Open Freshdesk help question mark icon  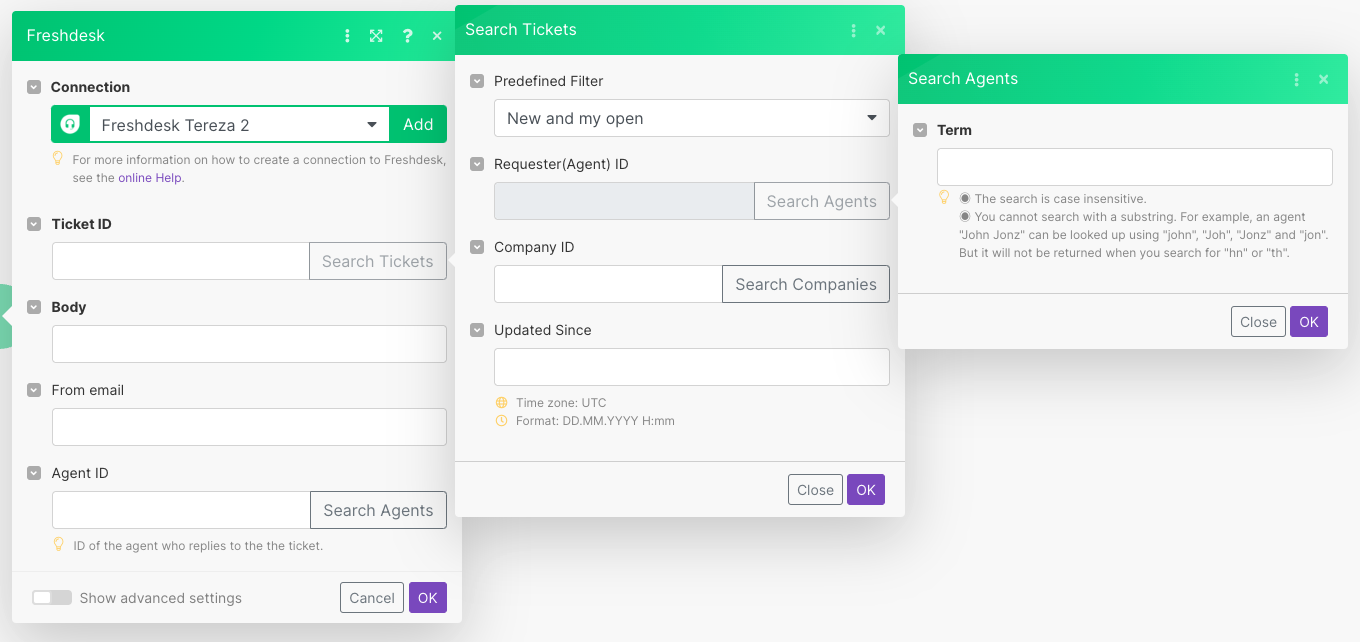click(407, 36)
